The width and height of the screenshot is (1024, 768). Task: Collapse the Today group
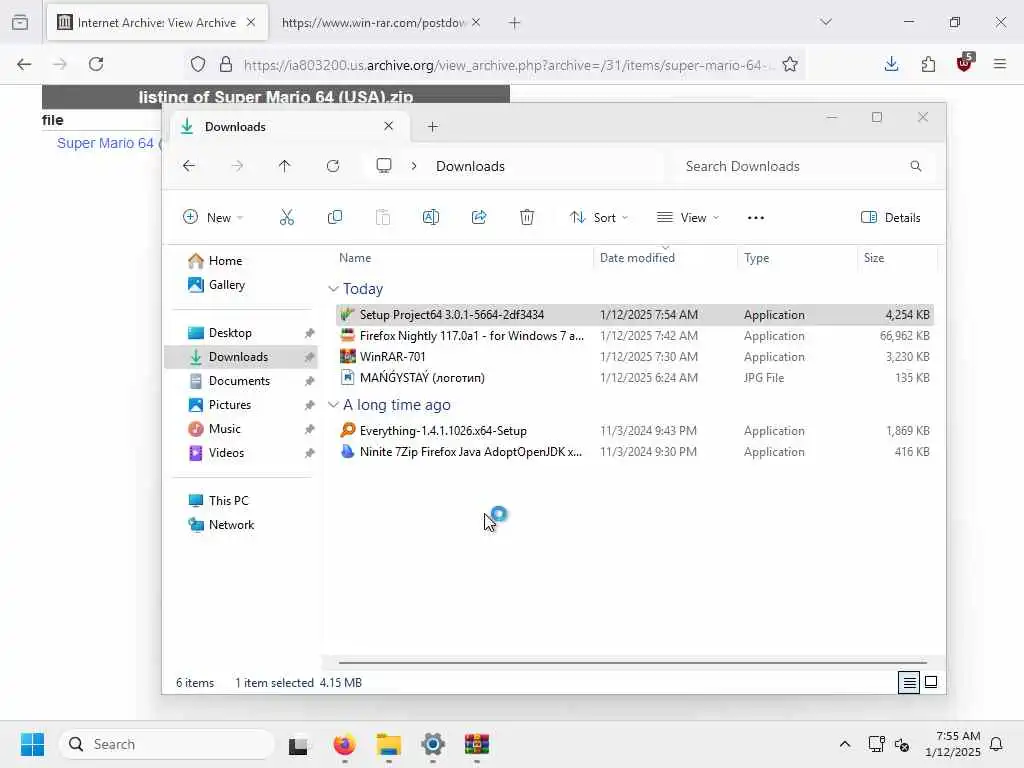(x=333, y=289)
